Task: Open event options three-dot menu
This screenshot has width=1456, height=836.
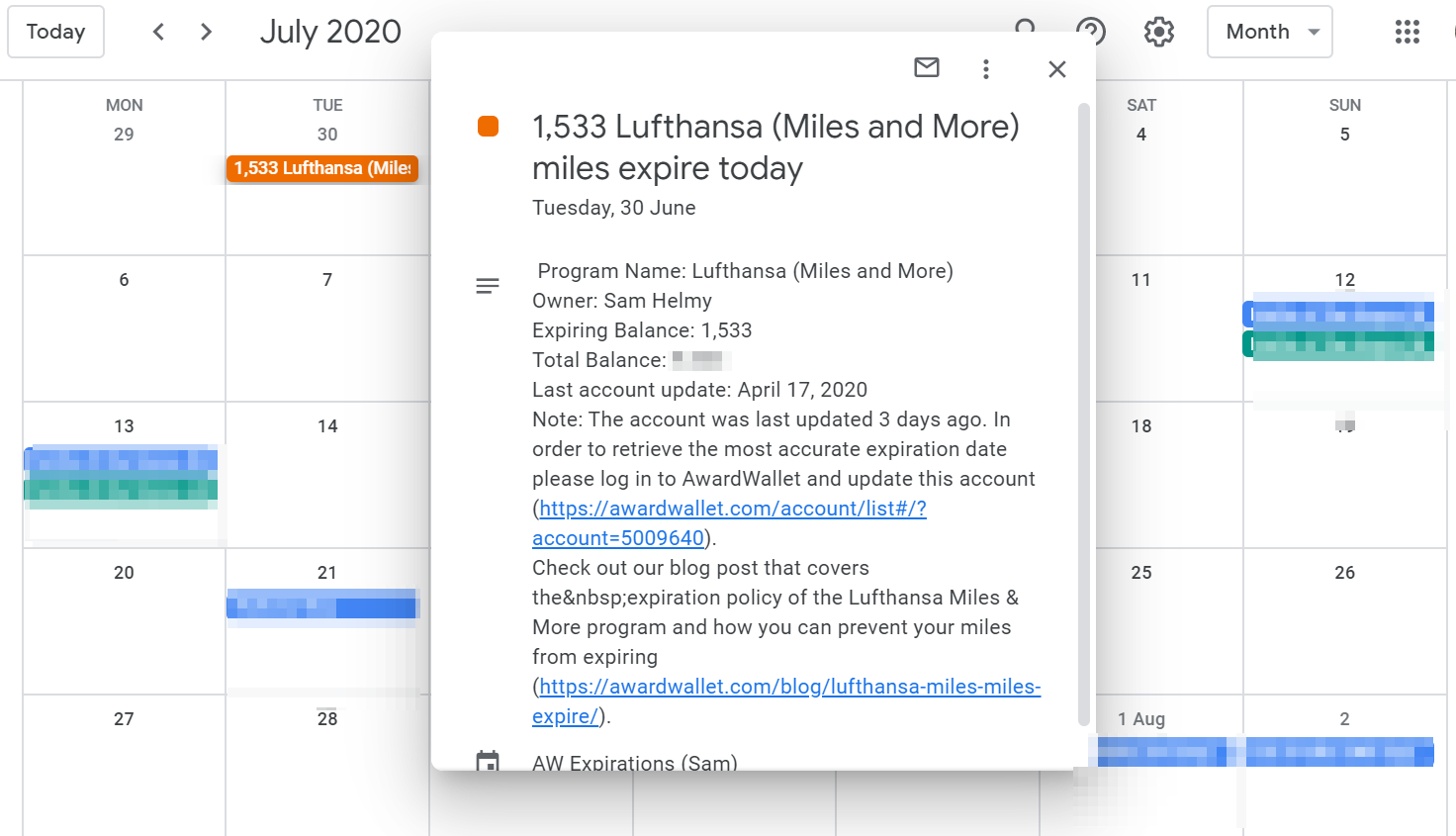Action: pos(986,68)
